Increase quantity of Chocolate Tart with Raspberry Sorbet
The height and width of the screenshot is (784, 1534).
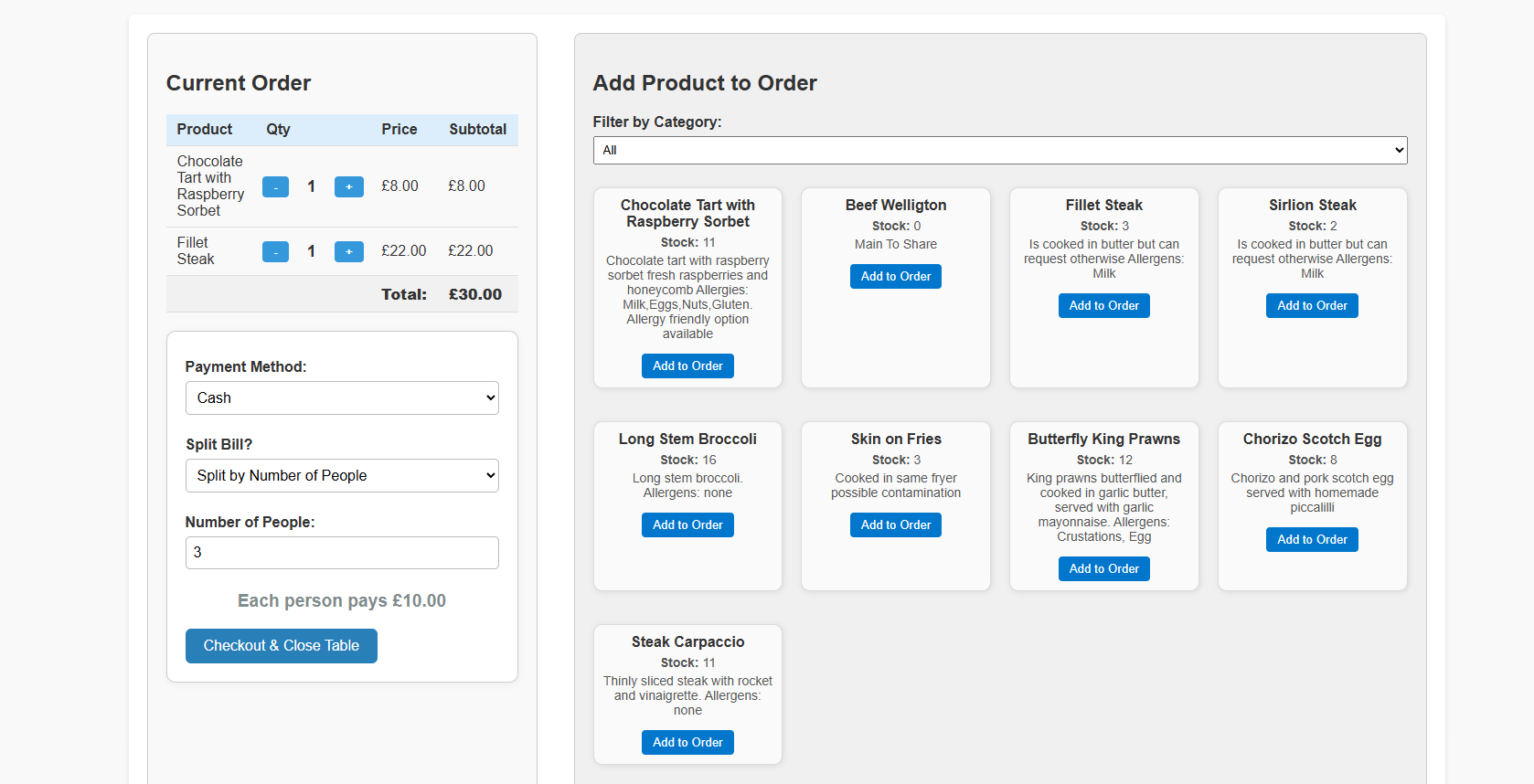[x=349, y=186]
